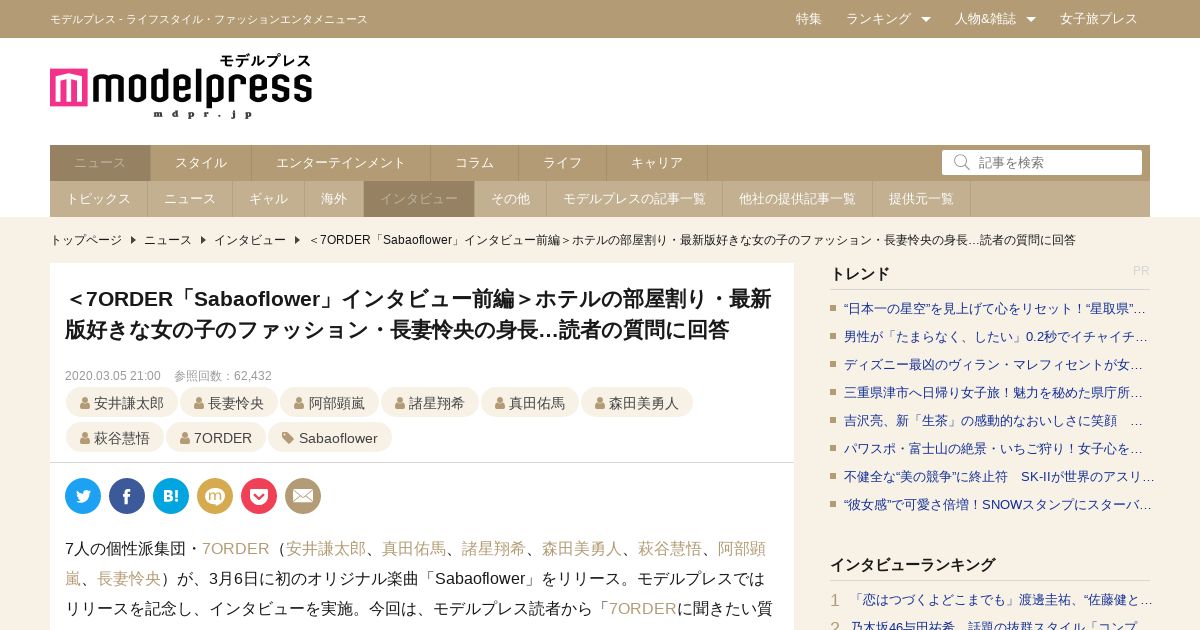Open the 萩谷慧悟 person tag
Screen dimensions: 1200x630
(115, 438)
